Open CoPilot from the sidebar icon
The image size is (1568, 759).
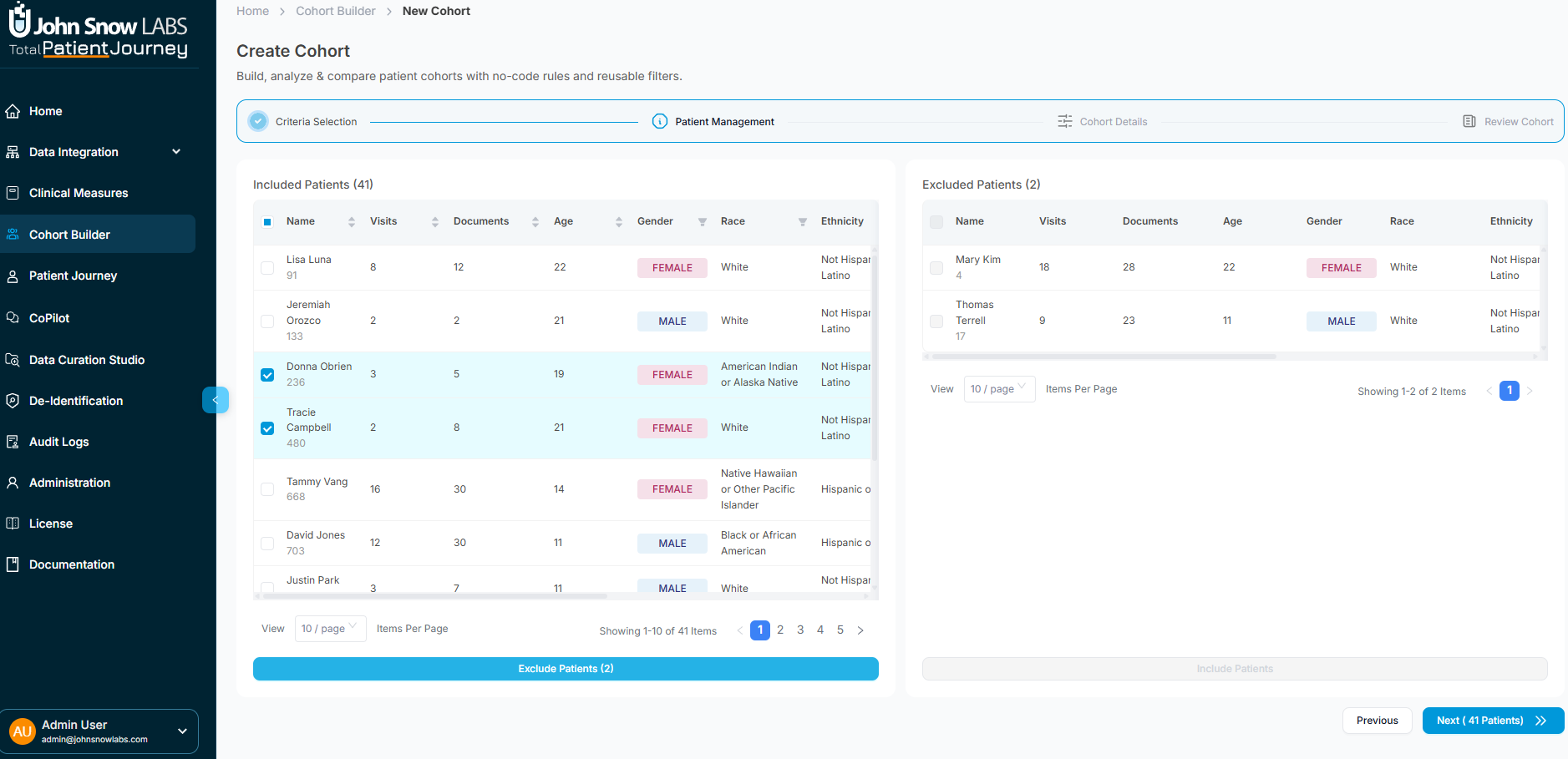coord(13,318)
